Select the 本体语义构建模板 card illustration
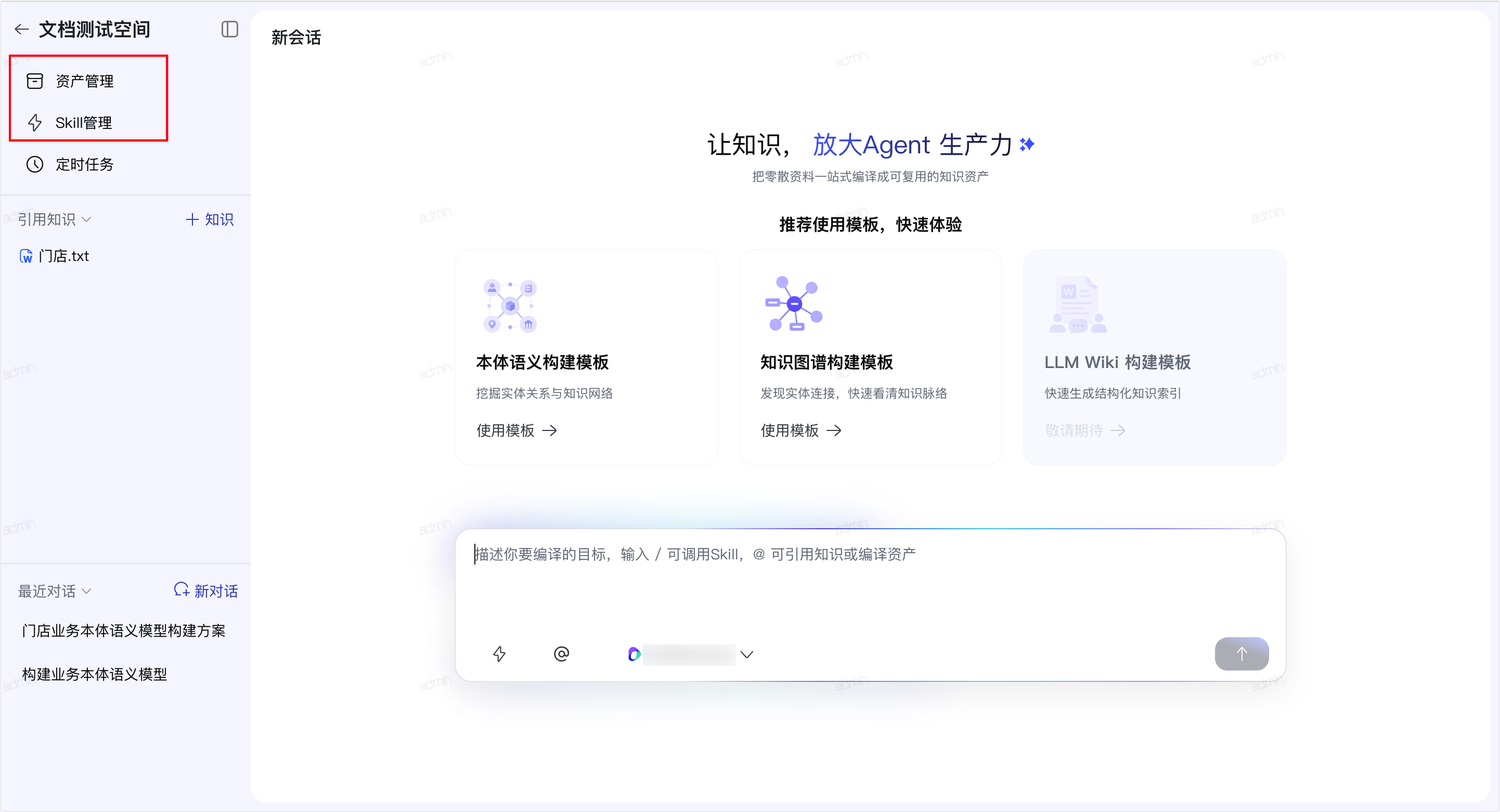 [x=510, y=306]
